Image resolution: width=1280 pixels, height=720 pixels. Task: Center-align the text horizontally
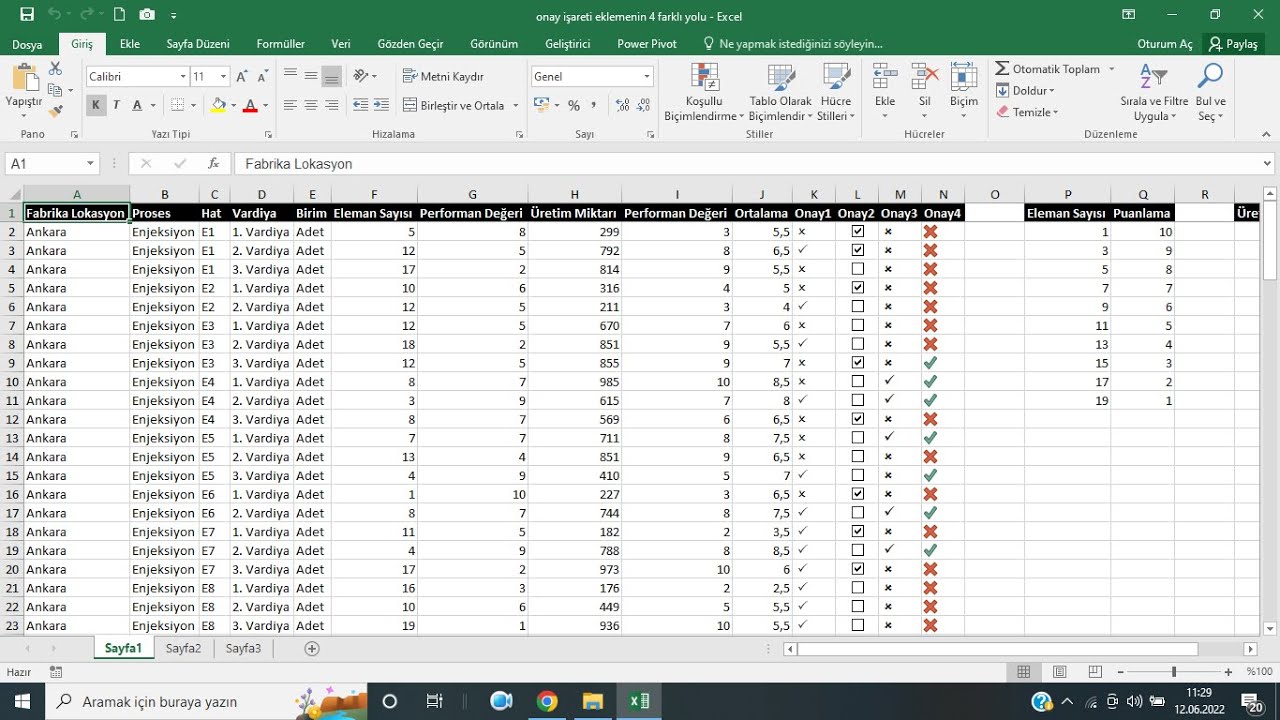(x=311, y=105)
